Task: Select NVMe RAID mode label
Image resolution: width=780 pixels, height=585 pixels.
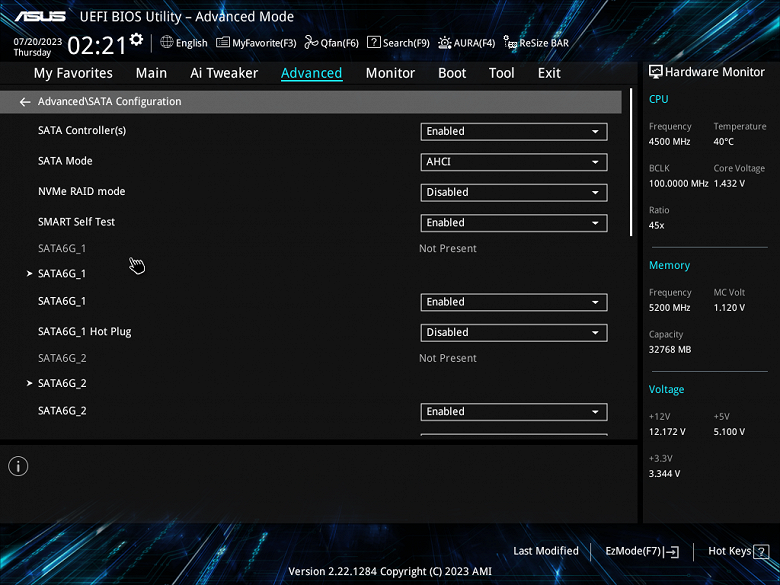Action: click(82, 192)
